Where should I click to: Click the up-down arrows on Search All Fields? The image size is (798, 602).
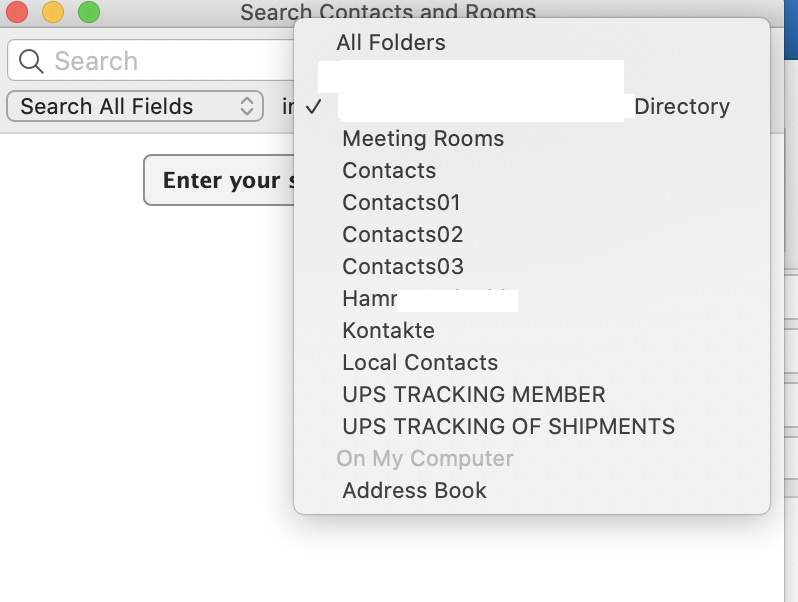pos(247,106)
